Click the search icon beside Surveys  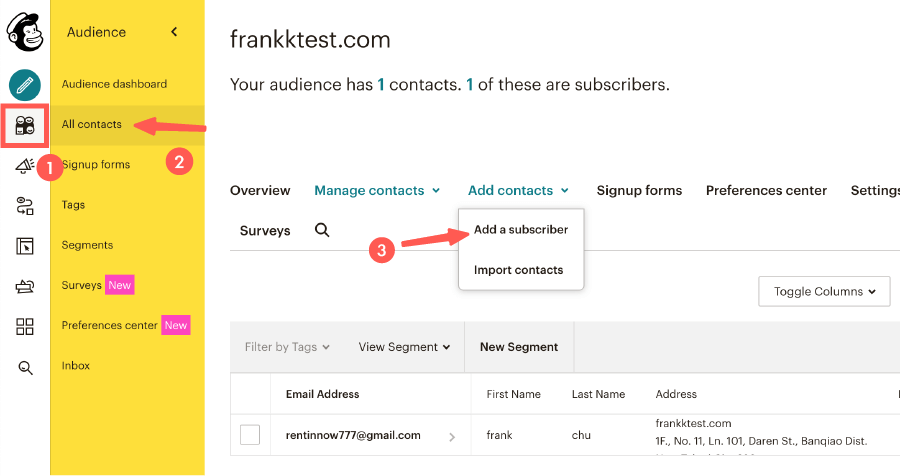322,230
